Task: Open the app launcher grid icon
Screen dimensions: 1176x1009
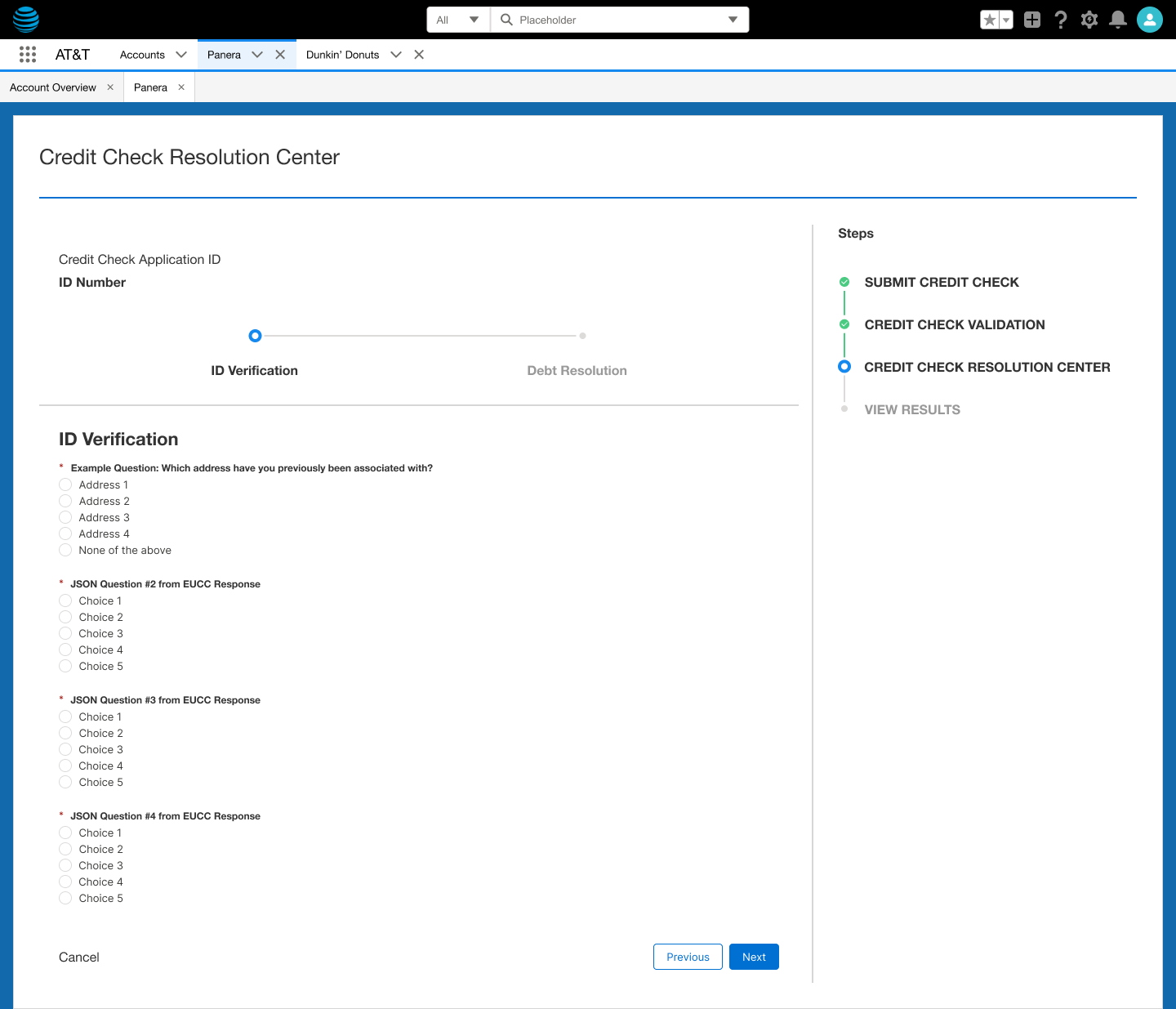Action: [x=28, y=54]
